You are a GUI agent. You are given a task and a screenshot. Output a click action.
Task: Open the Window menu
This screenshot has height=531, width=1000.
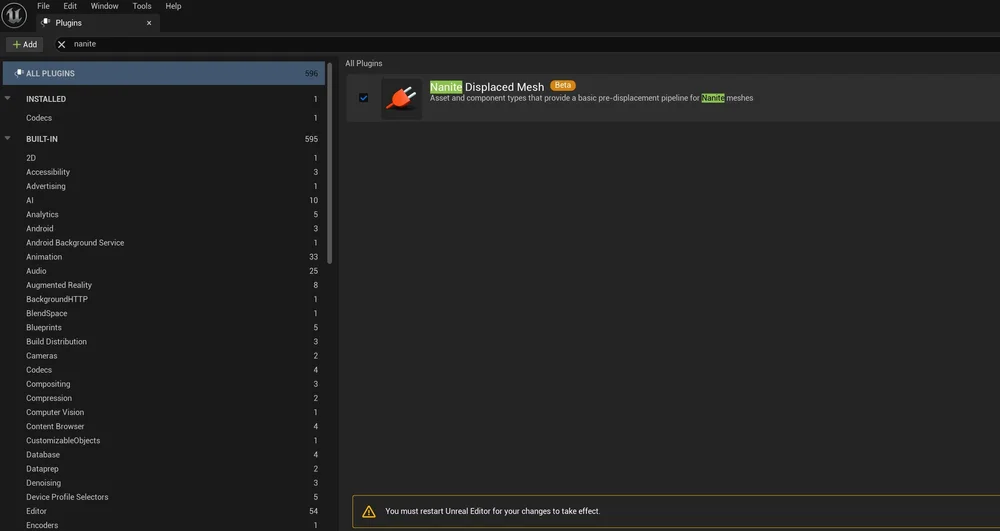pos(105,6)
